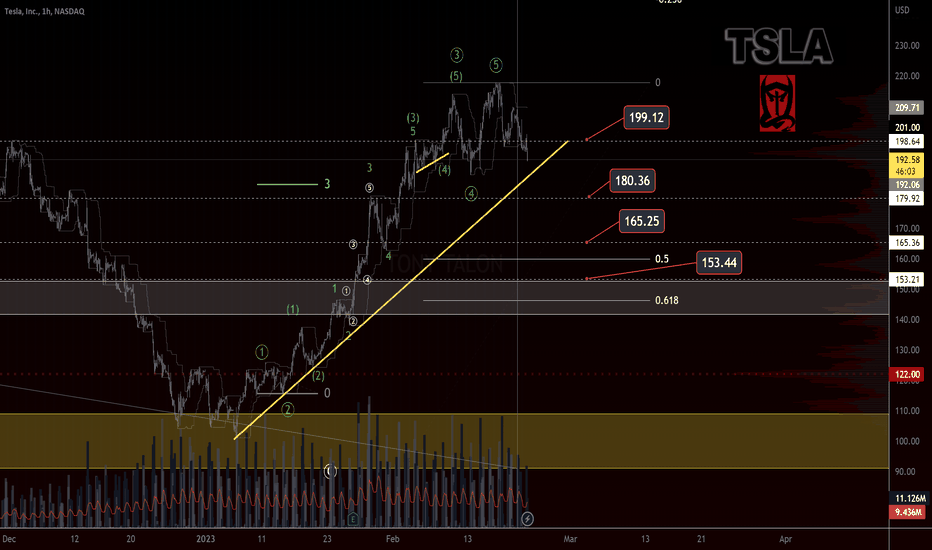Click the 153.21 price axis label

coord(907,279)
